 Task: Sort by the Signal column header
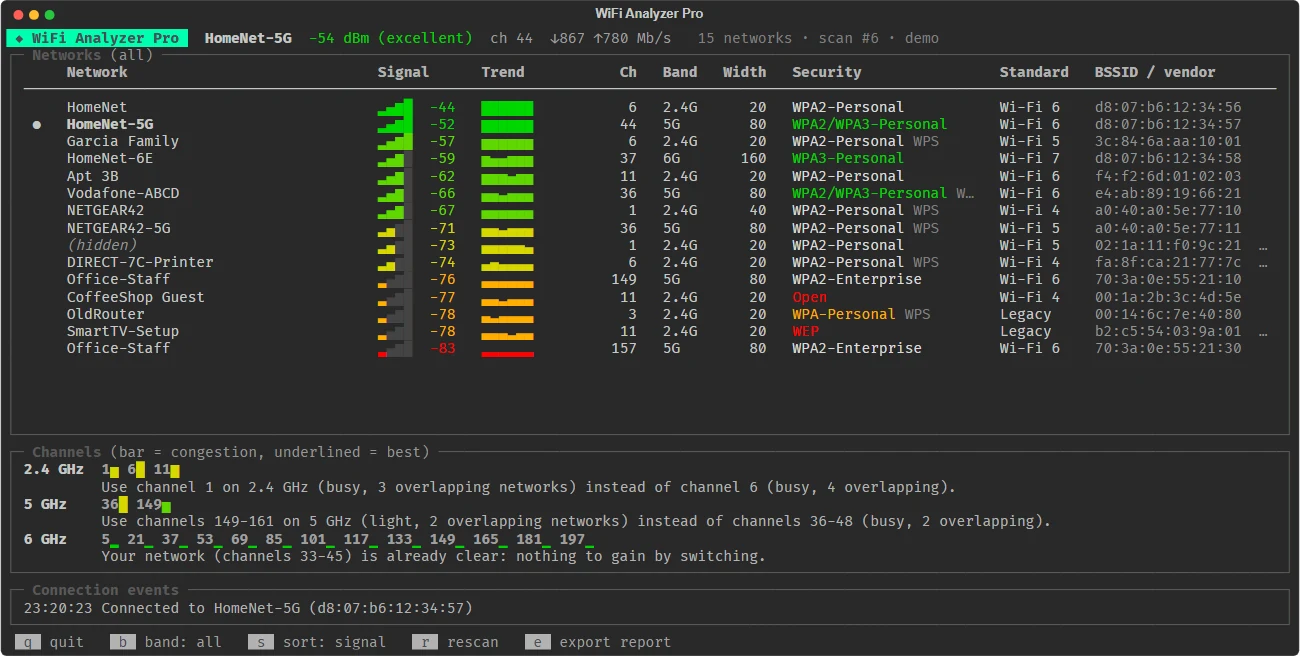coord(403,72)
